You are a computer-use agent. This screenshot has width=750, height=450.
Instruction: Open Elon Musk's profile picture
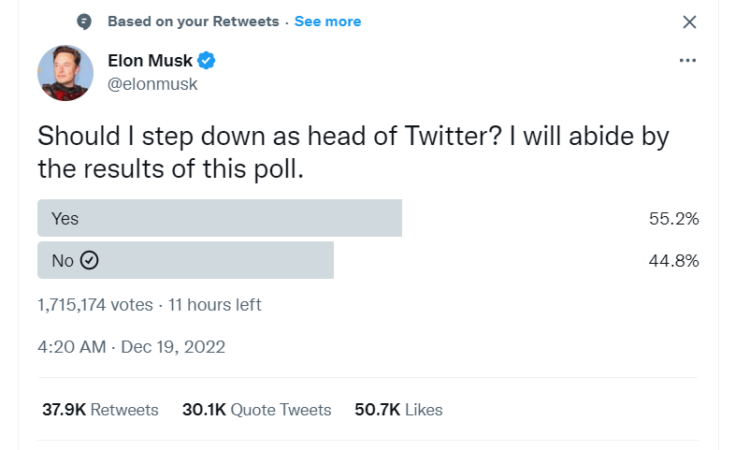[x=66, y=73]
